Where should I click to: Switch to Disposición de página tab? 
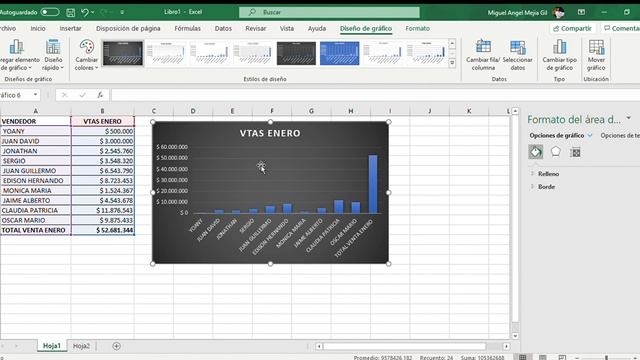[128, 29]
